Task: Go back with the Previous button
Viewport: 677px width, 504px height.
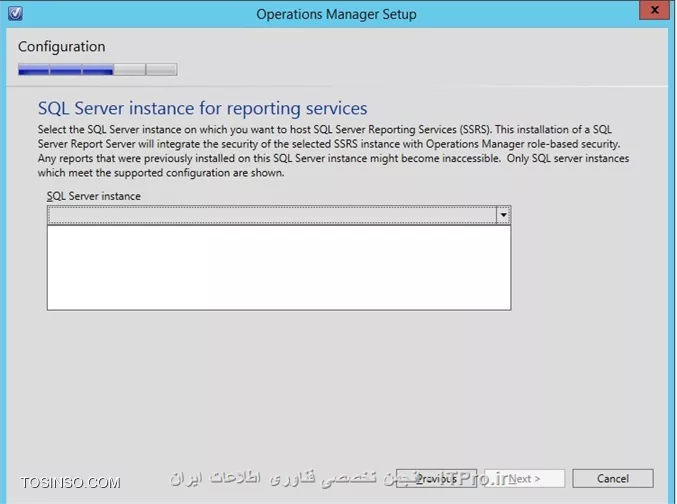Action: coord(437,479)
